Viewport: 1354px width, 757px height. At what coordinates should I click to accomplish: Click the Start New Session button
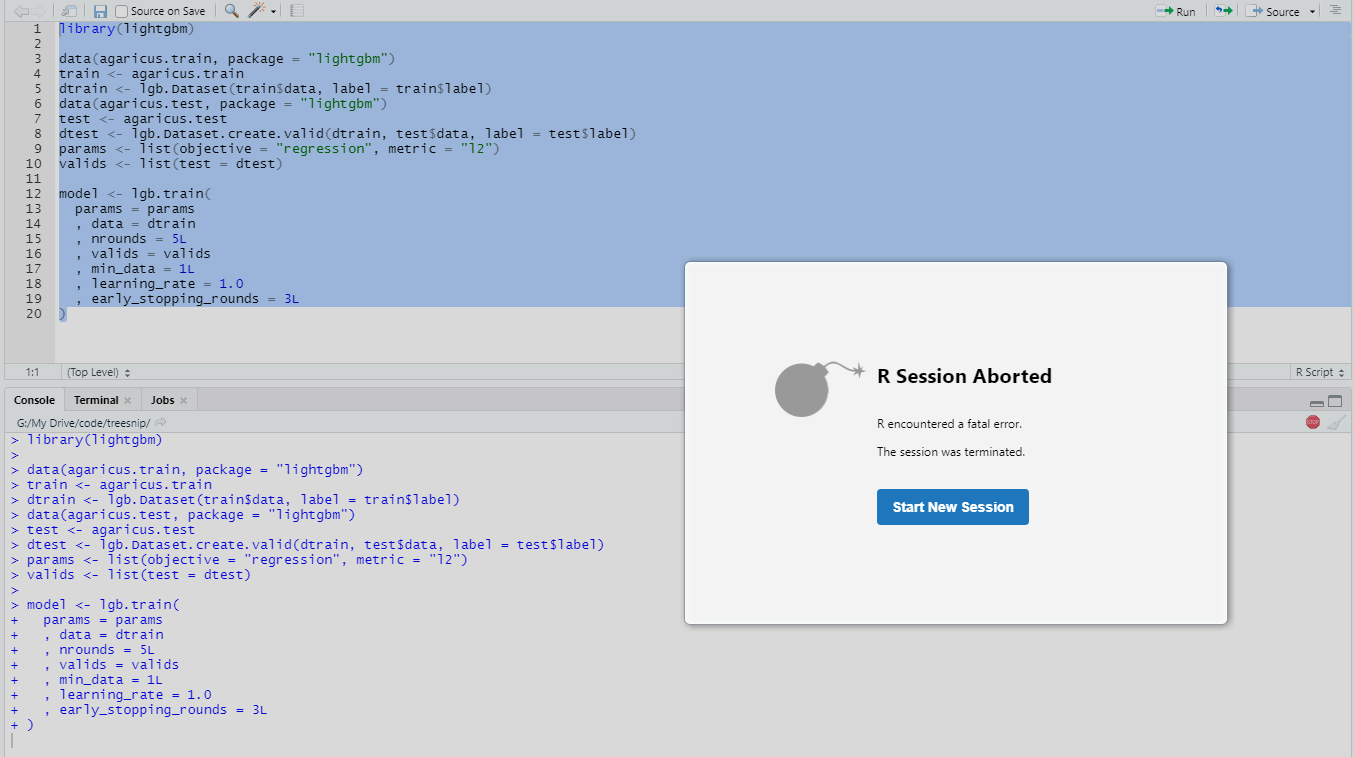[x=952, y=507]
